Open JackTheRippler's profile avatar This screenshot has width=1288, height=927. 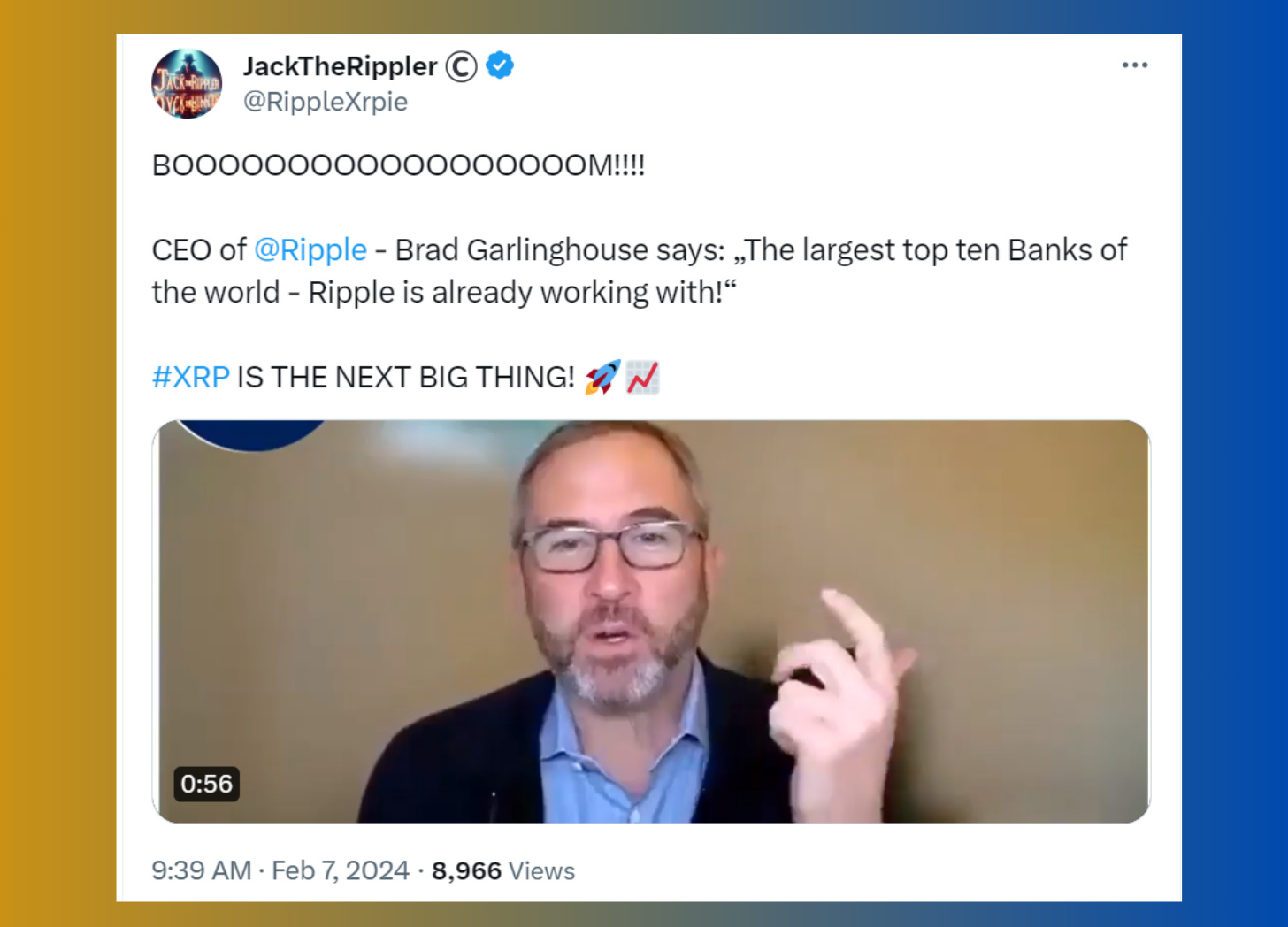(187, 84)
